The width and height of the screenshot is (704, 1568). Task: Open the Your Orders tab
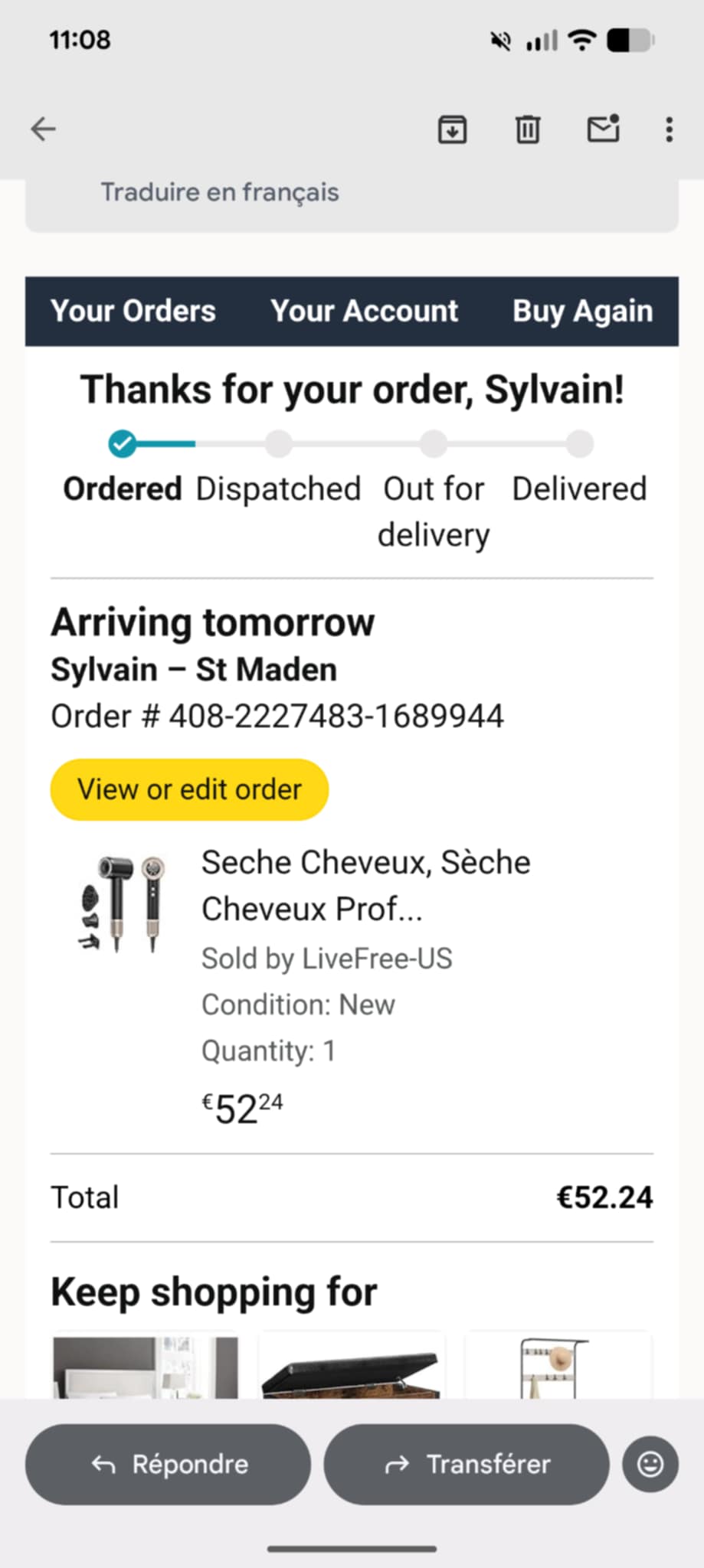[133, 311]
